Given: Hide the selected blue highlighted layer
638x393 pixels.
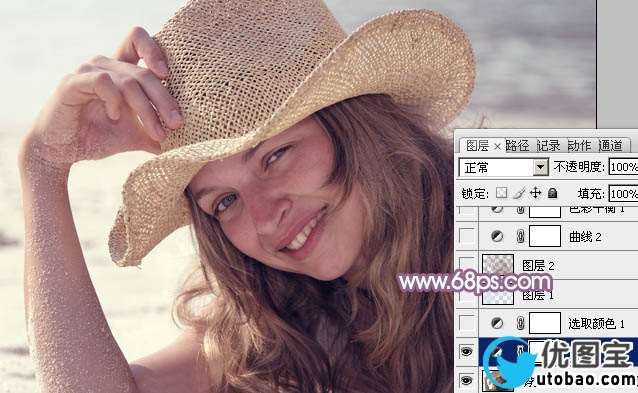Looking at the screenshot, I should tap(466, 351).
